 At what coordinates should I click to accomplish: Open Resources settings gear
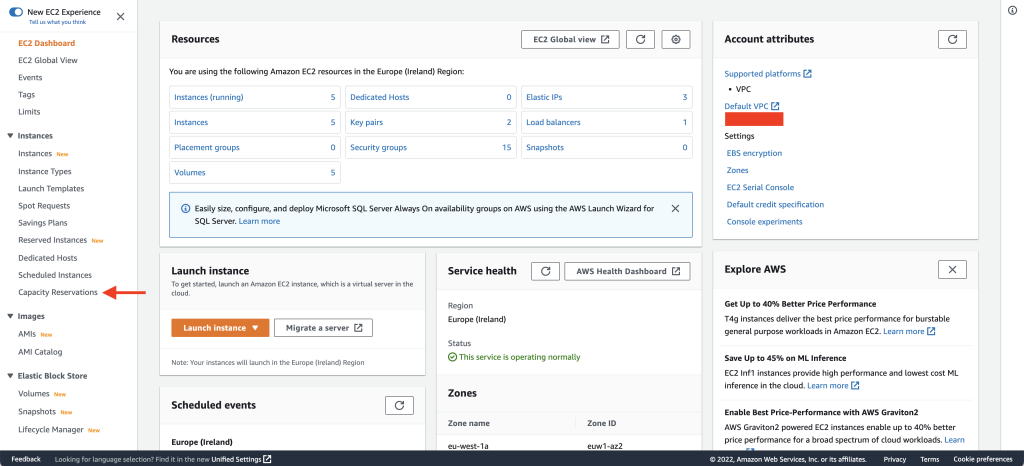pos(676,39)
